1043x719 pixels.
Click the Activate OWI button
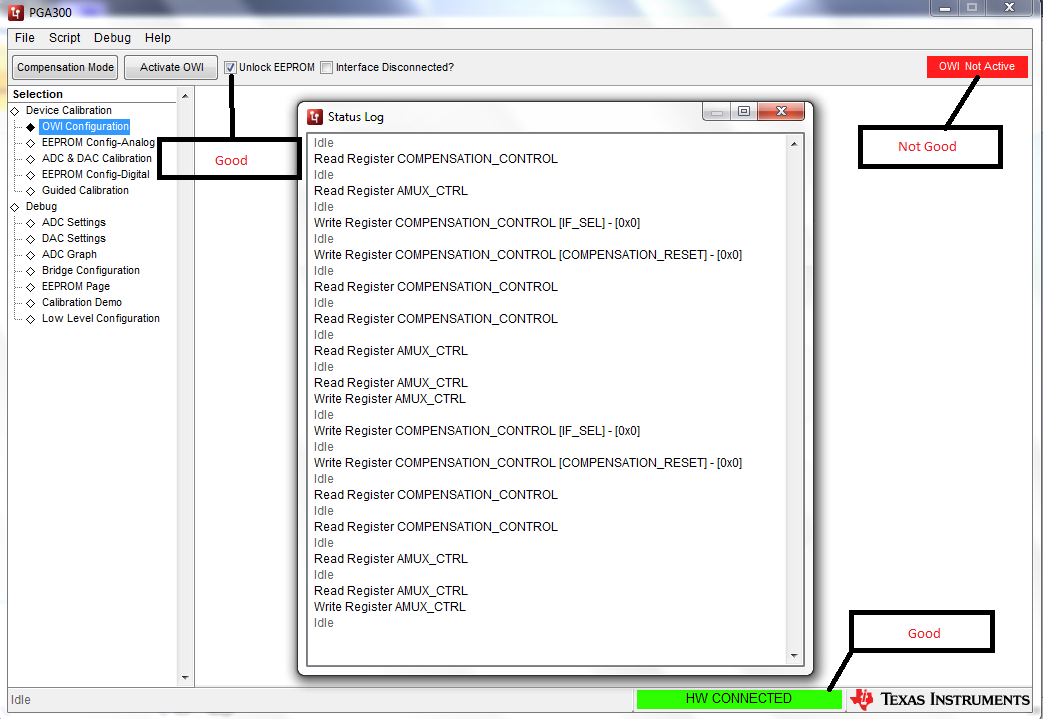coord(171,67)
